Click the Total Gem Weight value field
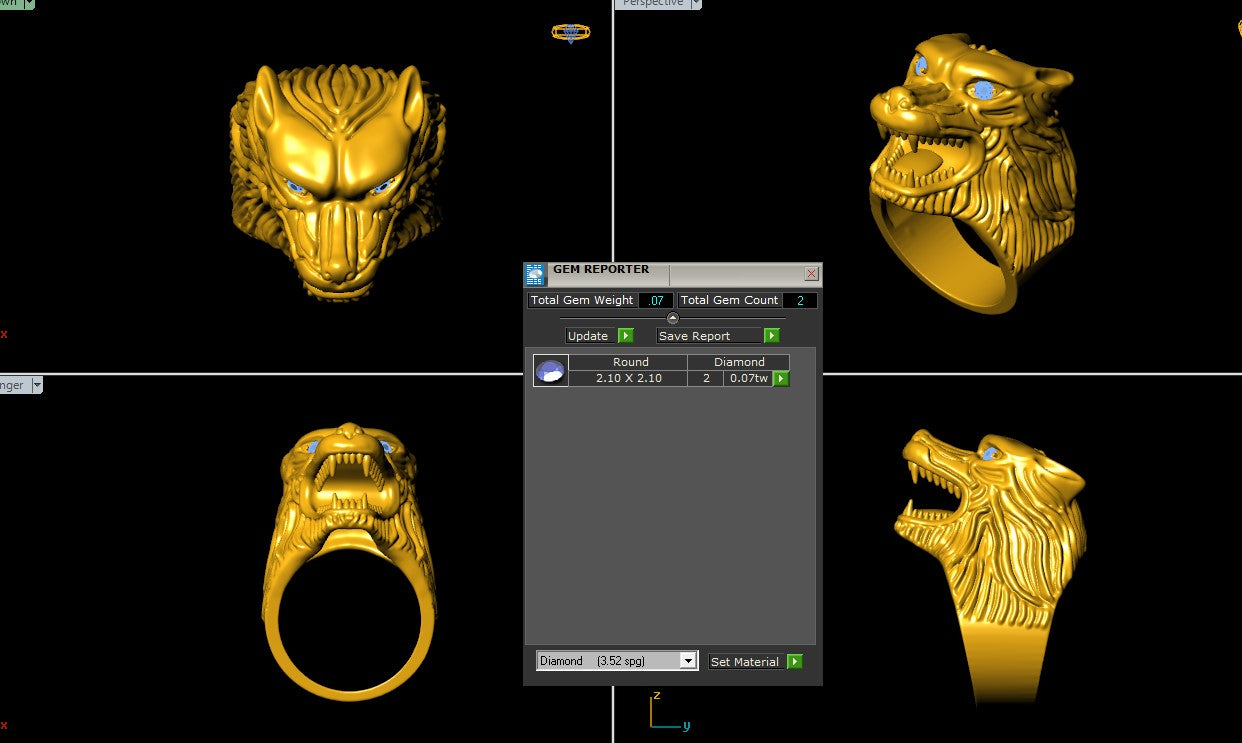 (x=656, y=300)
